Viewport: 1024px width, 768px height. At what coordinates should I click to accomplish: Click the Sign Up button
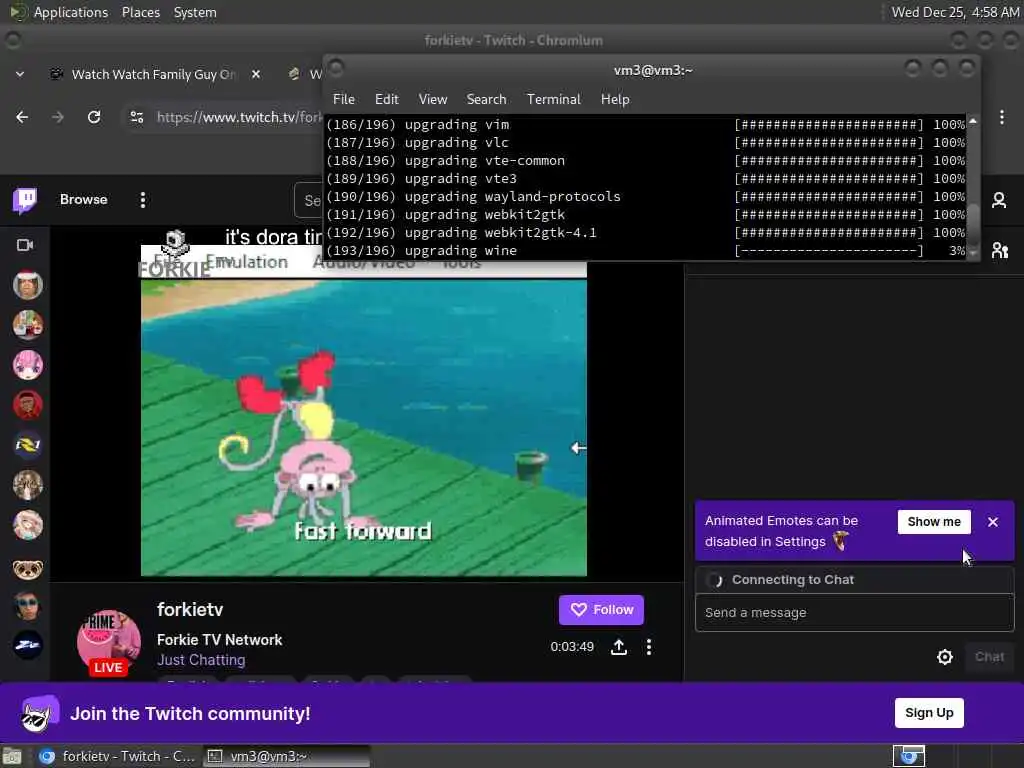929,712
